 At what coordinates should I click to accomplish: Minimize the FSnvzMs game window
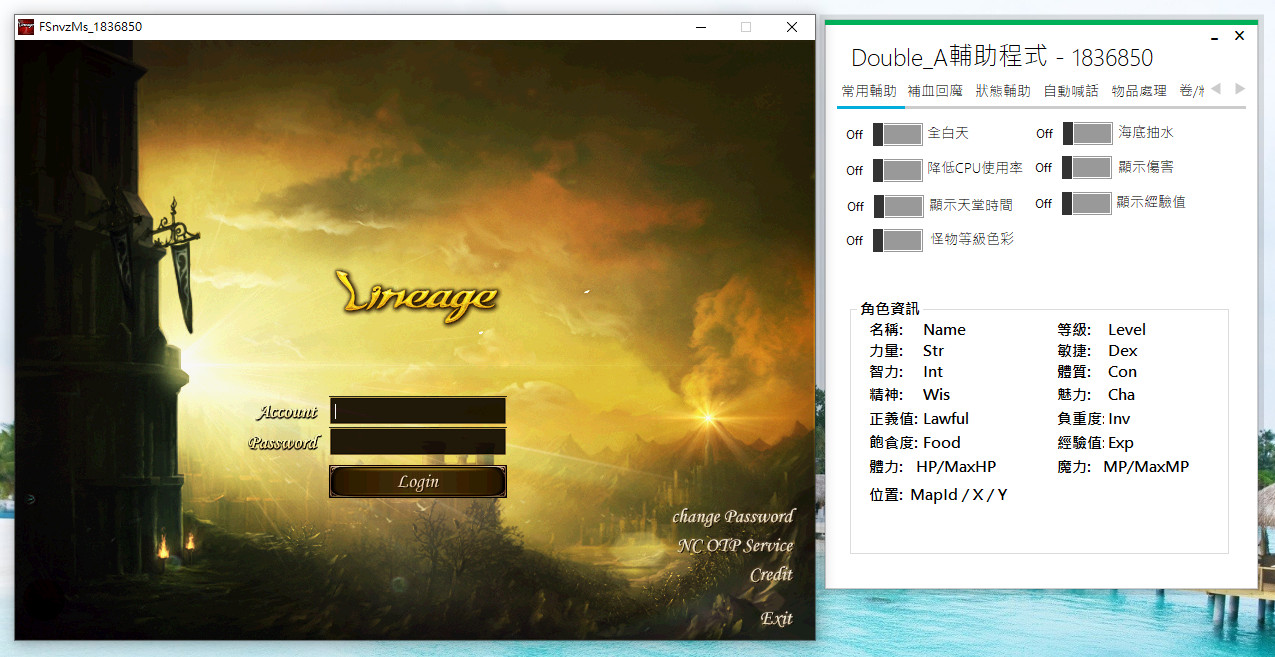699,27
